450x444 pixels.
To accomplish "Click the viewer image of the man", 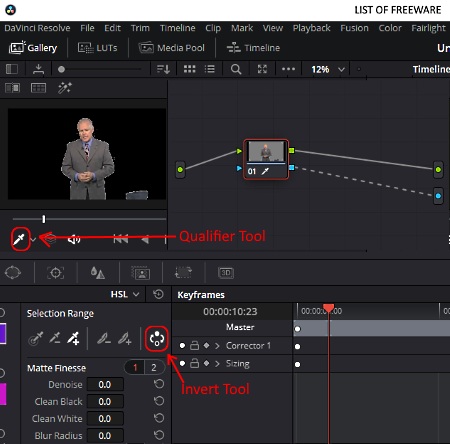I will click(x=87, y=154).
